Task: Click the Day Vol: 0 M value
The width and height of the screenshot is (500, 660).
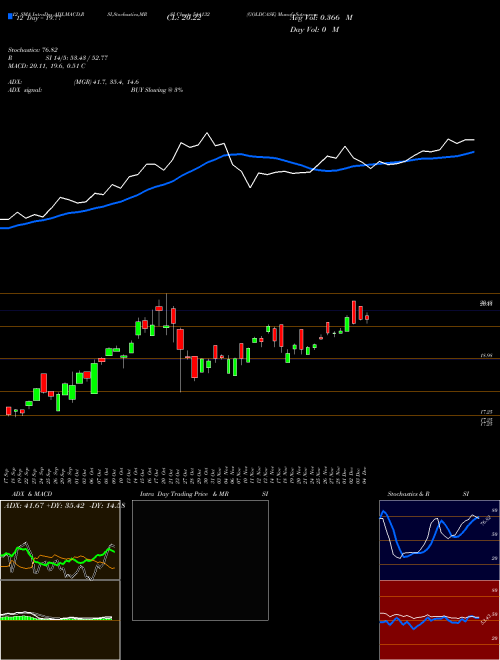Action: [x=315, y=30]
